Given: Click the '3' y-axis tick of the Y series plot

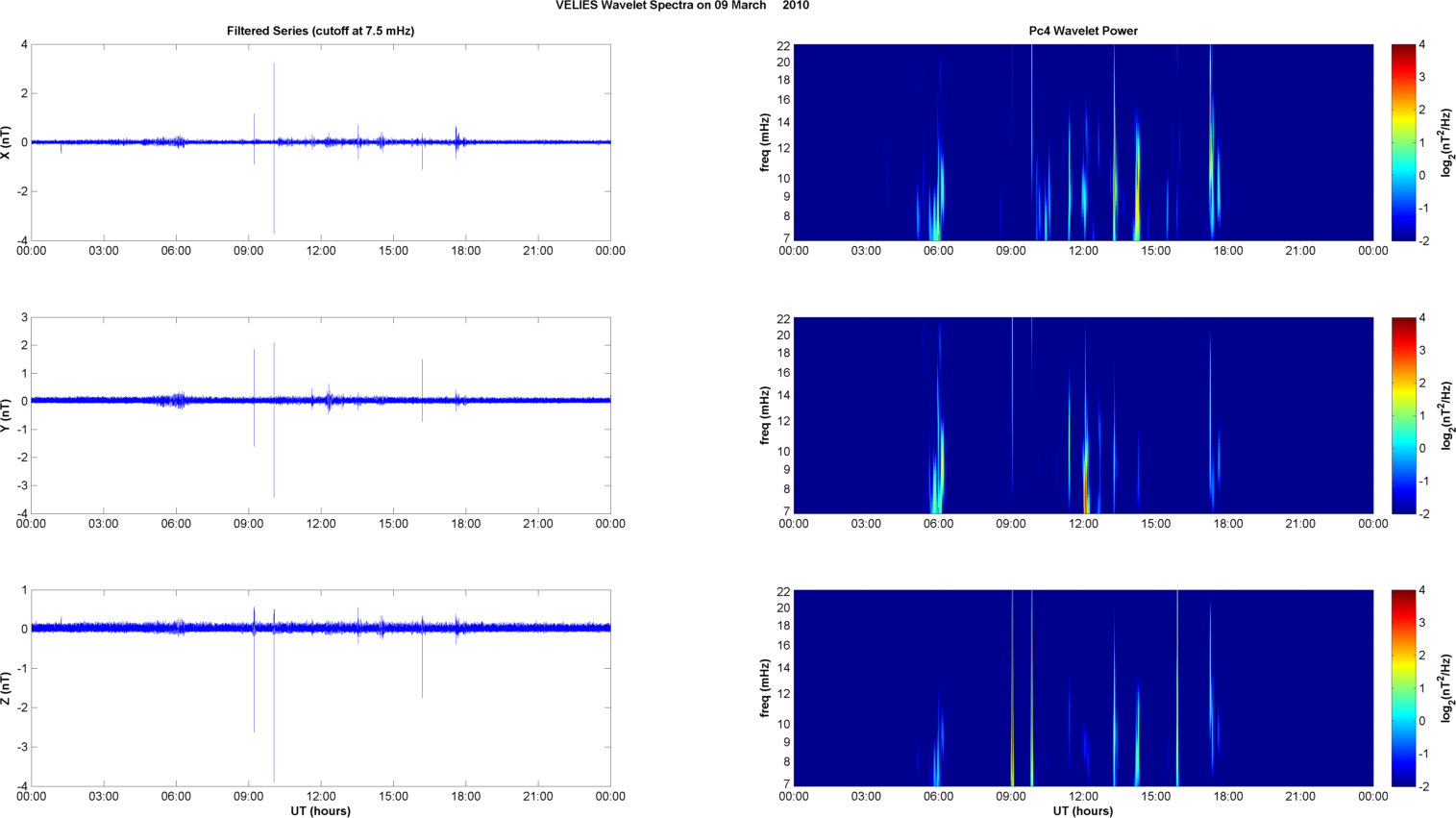Looking at the screenshot, I should 24,318.
